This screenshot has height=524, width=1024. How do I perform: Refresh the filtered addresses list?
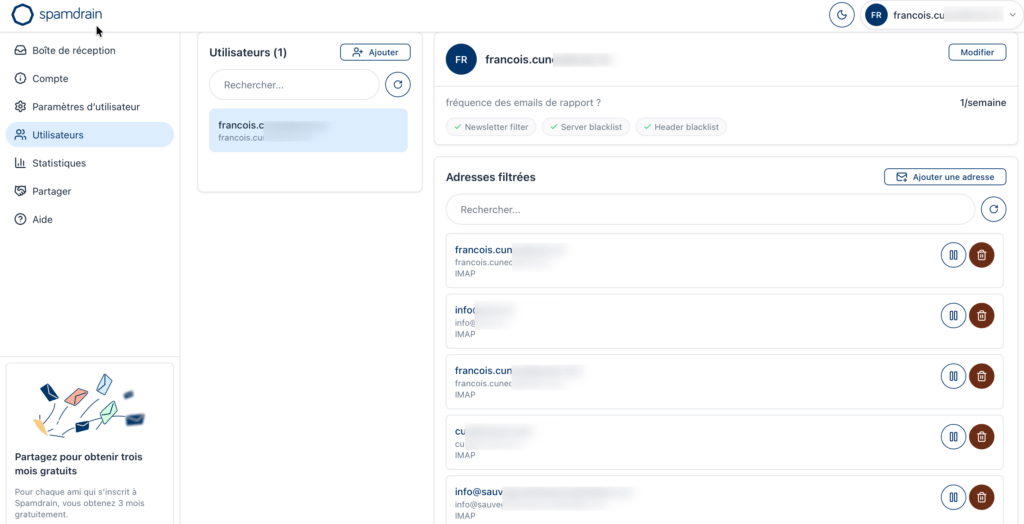pyautogui.click(x=994, y=210)
